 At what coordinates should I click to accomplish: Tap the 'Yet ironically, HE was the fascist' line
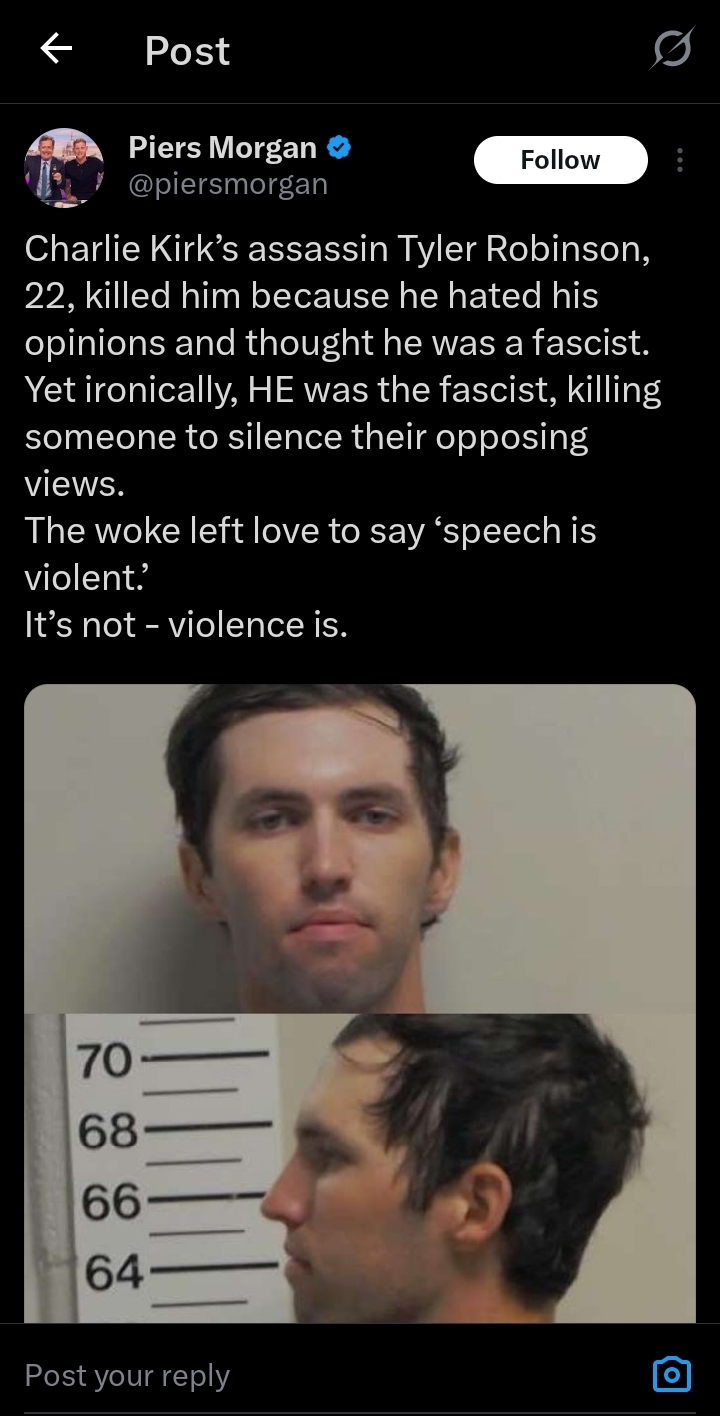point(342,390)
